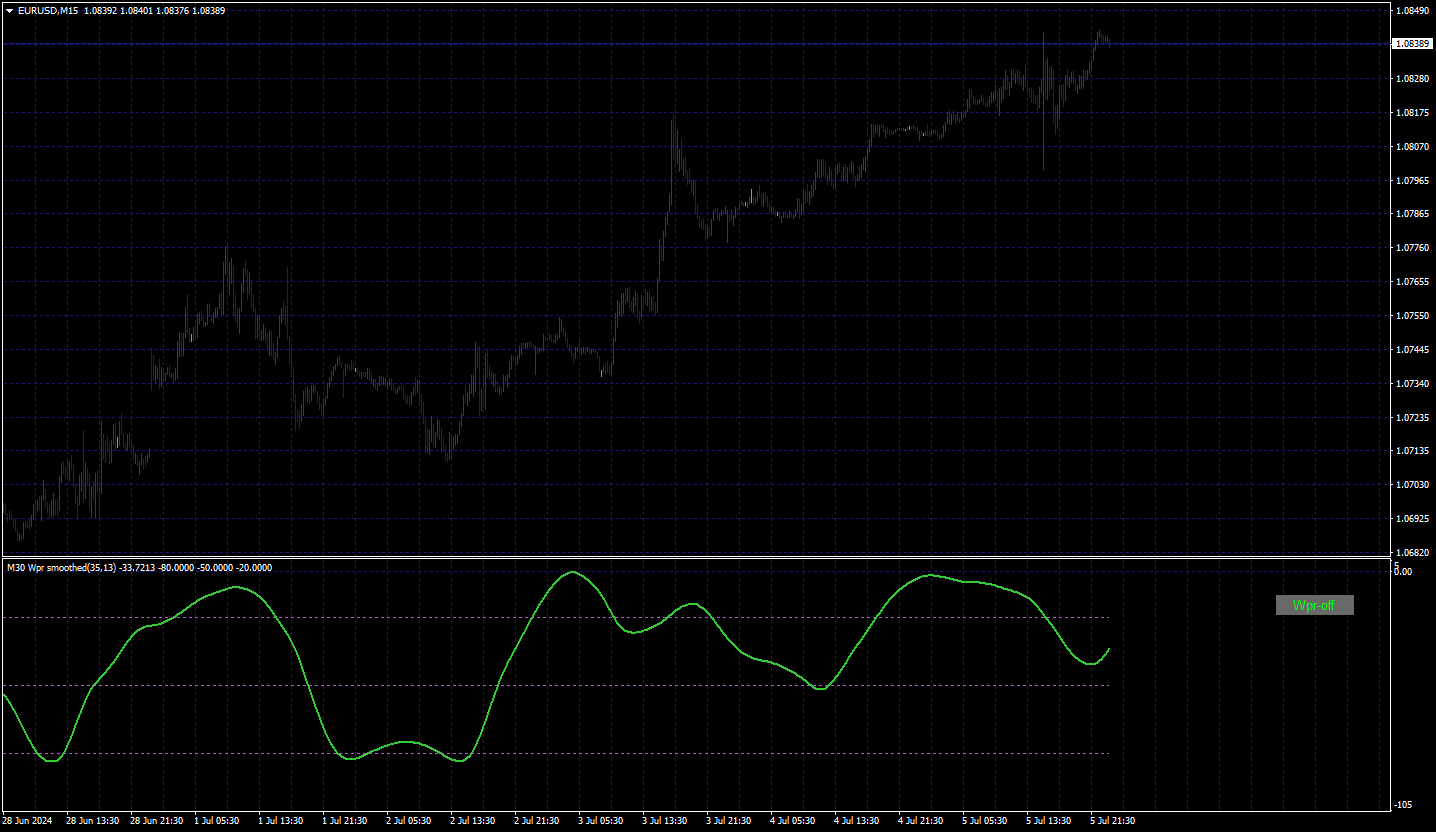
Task: Click the 4 Jul 21:30 time label
Action: (921, 821)
